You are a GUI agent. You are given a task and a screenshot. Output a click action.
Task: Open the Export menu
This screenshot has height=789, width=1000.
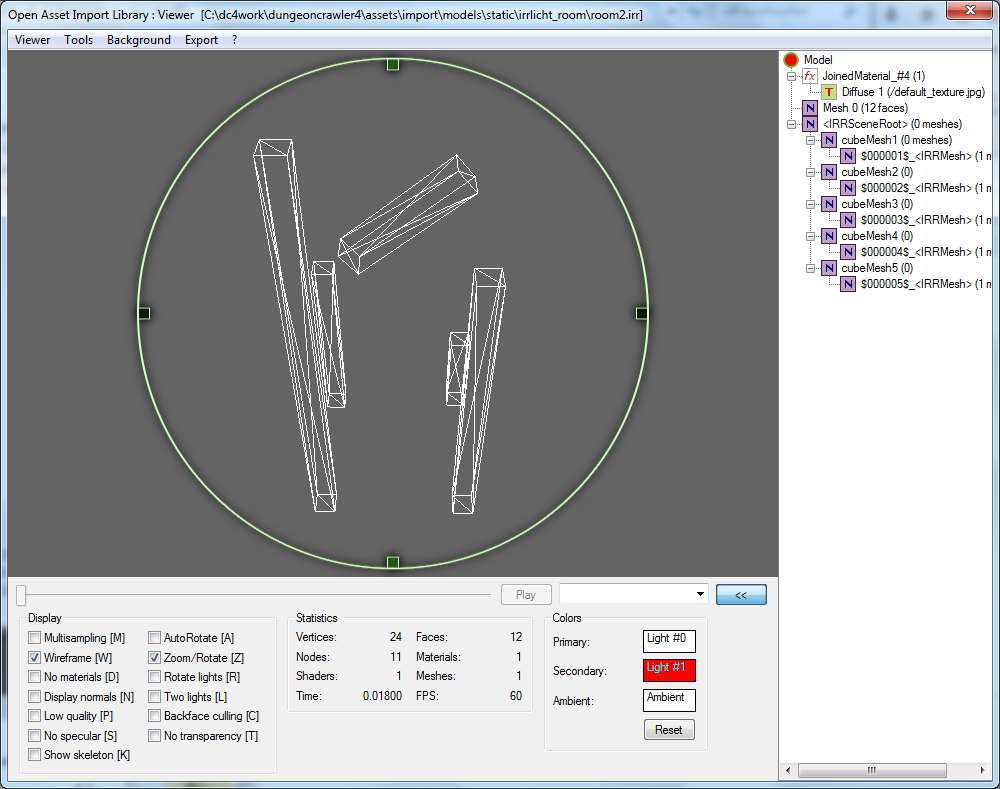click(x=201, y=40)
